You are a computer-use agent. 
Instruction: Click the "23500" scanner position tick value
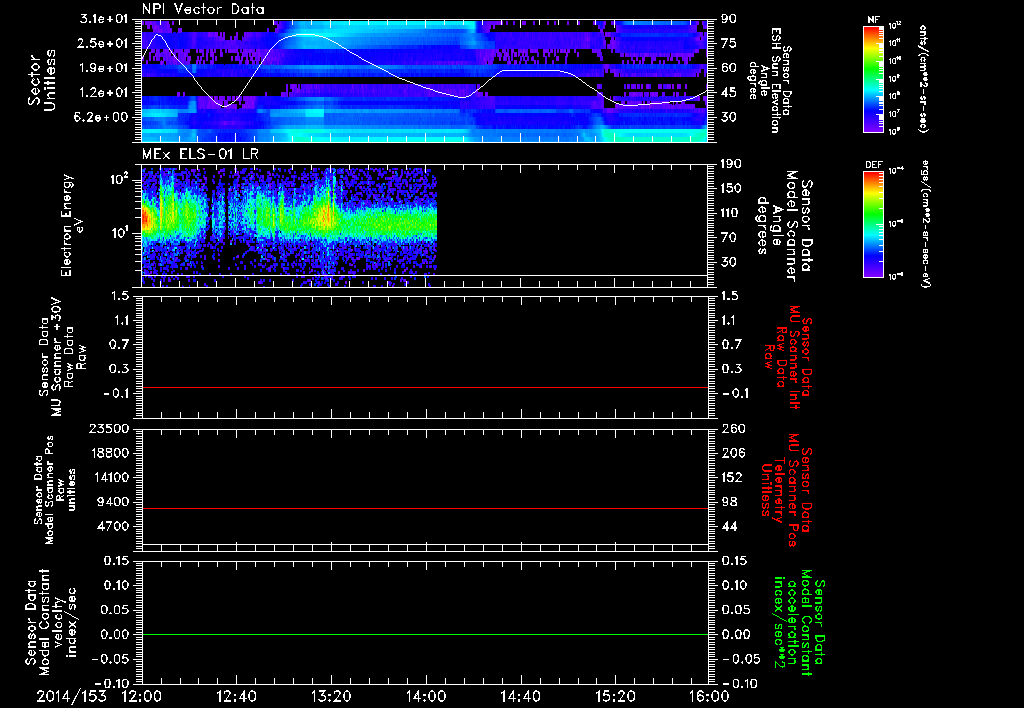(x=109, y=428)
